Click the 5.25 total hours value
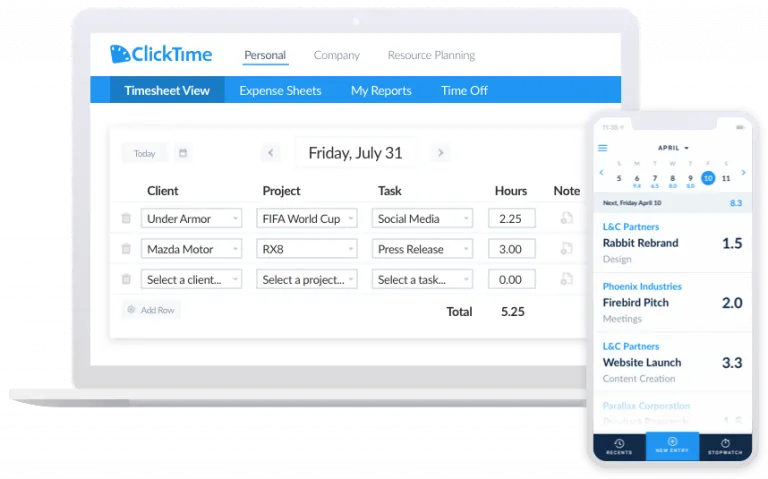The image size is (768, 479). pyautogui.click(x=512, y=311)
